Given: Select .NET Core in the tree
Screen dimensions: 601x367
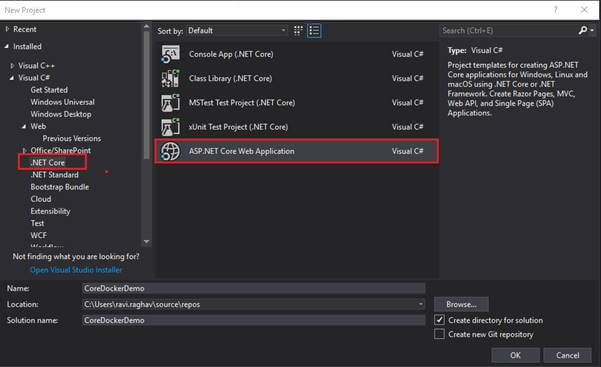Looking at the screenshot, I should pos(48,163).
